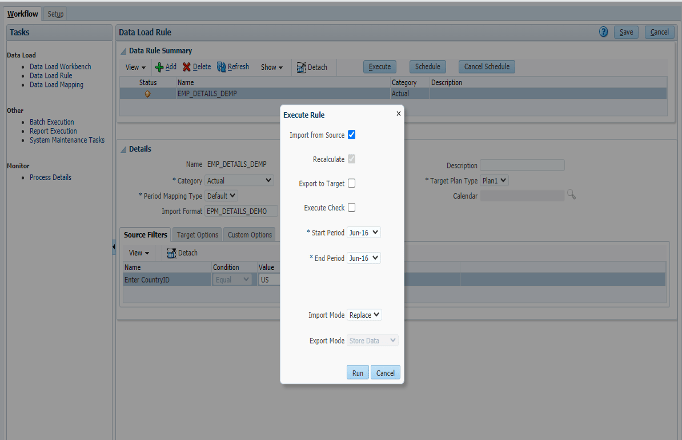The image size is (682, 440).
Task: Open the Category dropdown in Details
Action: (239, 180)
